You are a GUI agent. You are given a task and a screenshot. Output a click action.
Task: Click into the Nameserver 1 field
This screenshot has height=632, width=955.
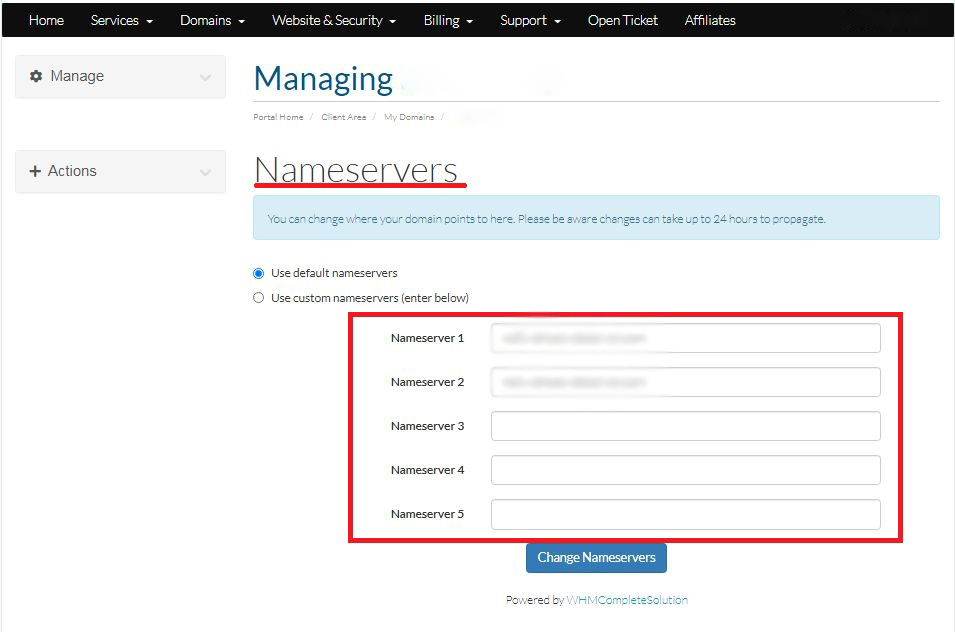point(685,338)
